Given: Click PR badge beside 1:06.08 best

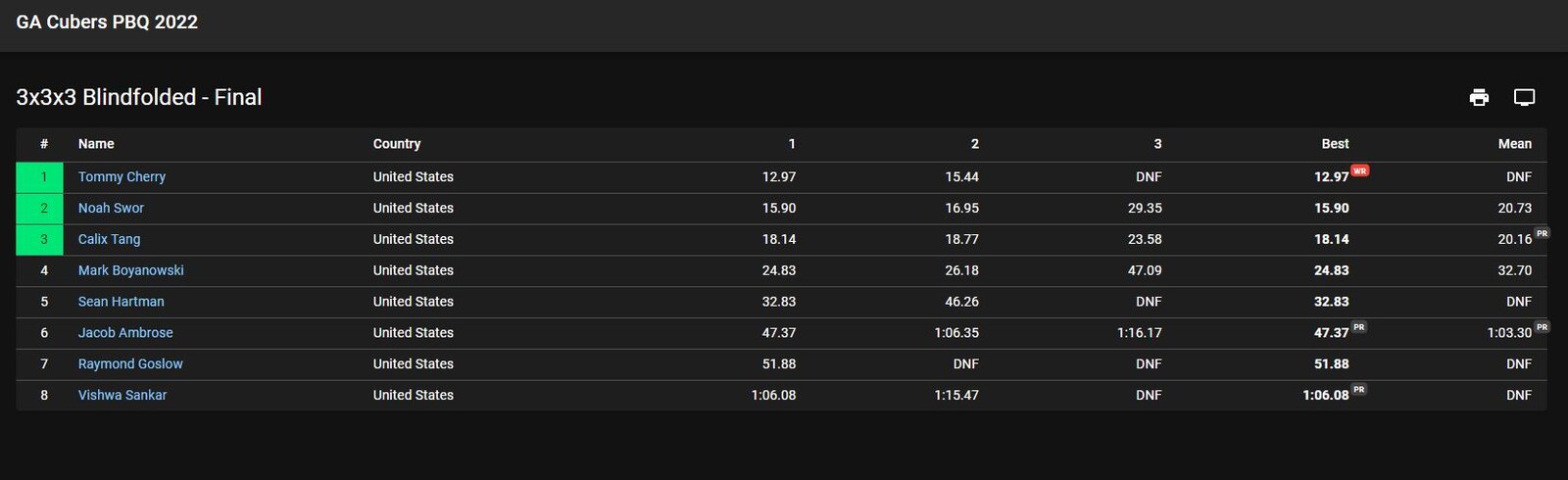Looking at the screenshot, I should coord(1358,389).
